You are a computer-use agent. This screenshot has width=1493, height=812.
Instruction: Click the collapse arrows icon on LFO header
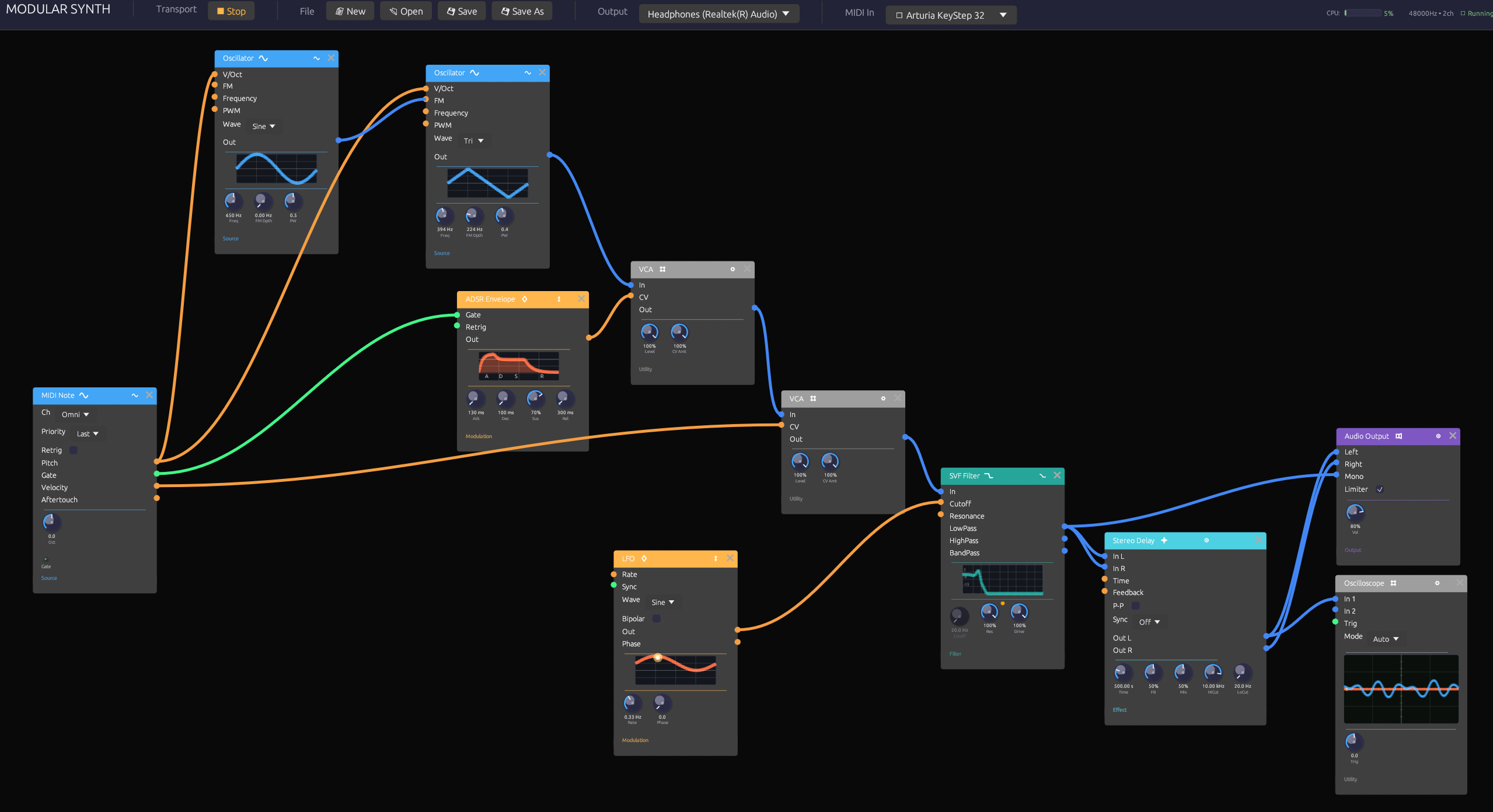(x=716, y=558)
